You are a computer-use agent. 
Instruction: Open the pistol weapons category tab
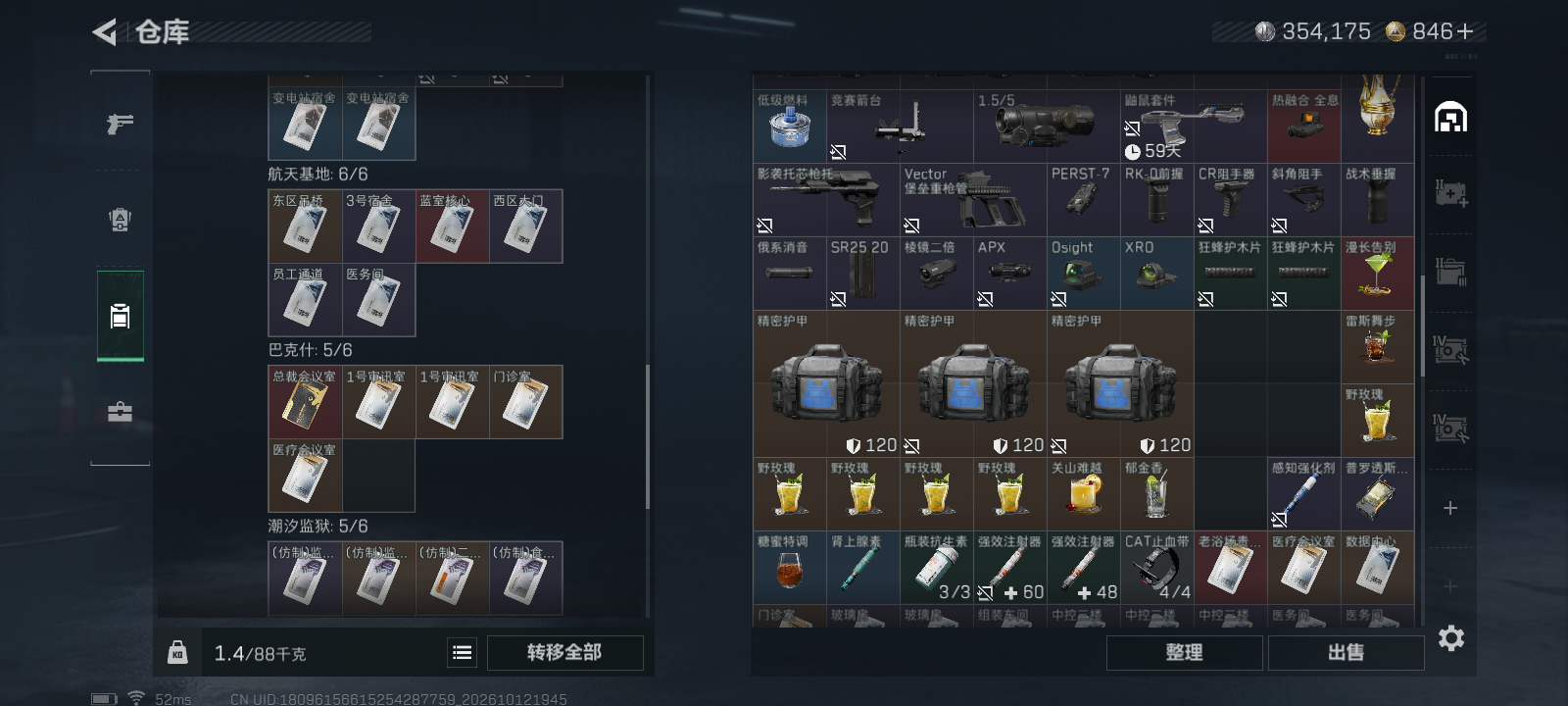coord(120,124)
